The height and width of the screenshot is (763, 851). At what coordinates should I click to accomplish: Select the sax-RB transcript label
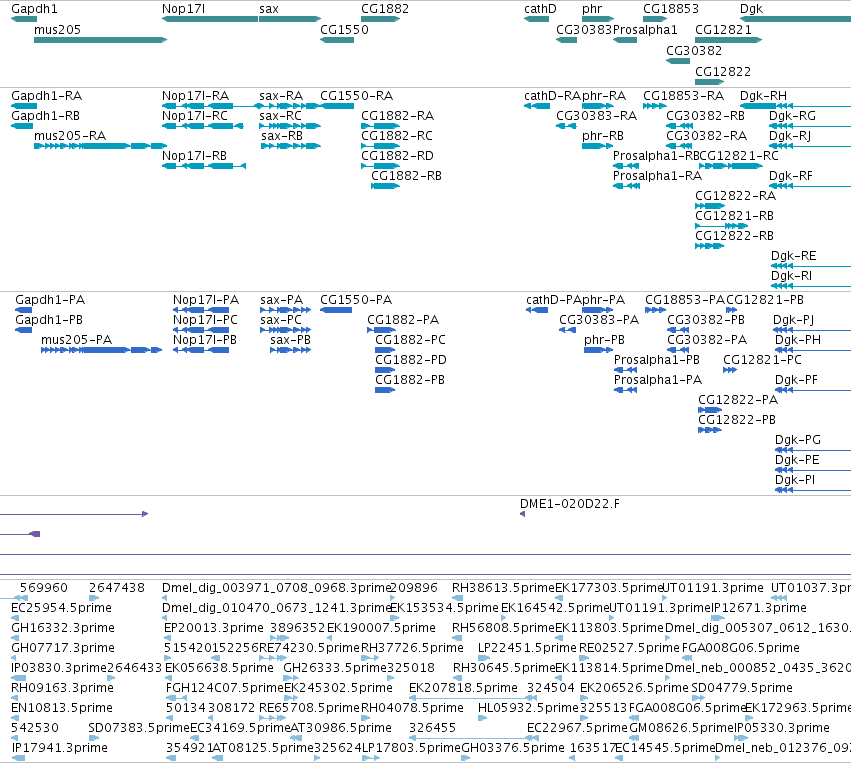[282, 136]
